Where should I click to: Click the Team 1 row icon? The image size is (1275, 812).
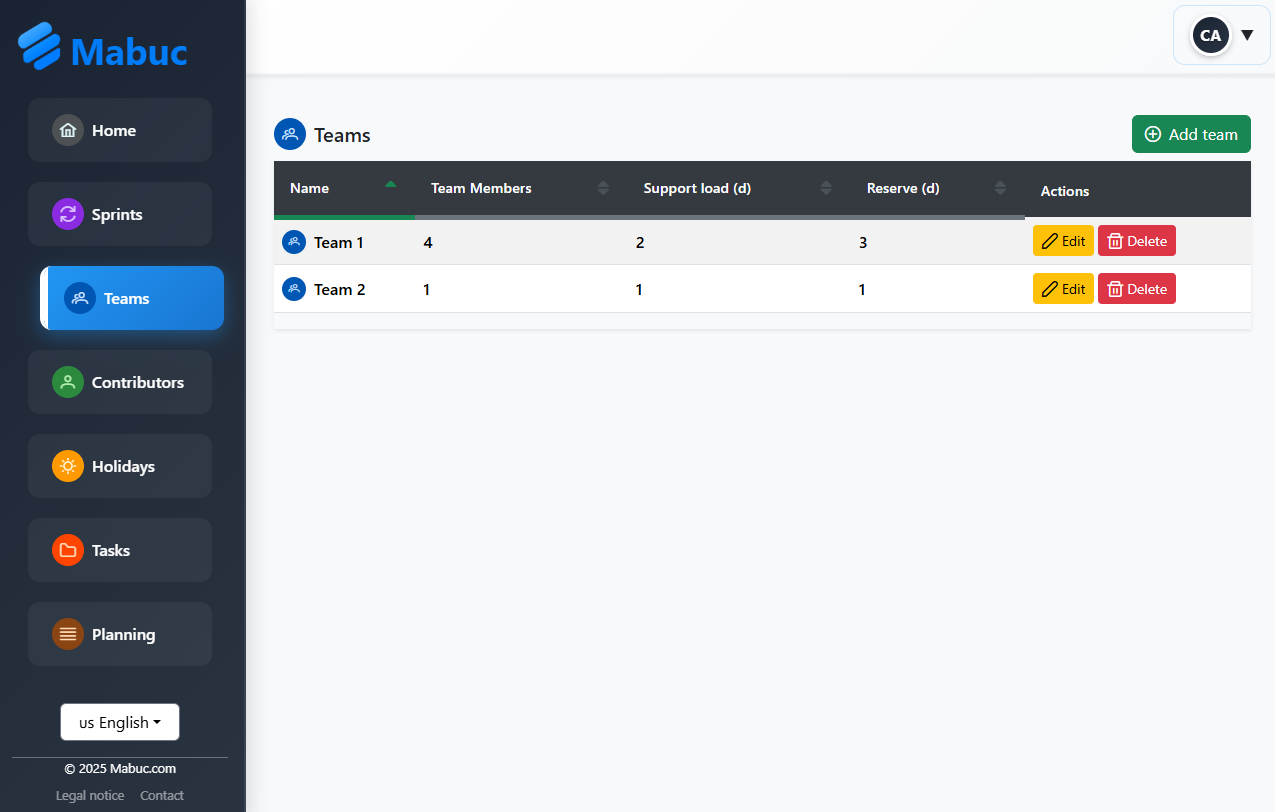tap(294, 242)
